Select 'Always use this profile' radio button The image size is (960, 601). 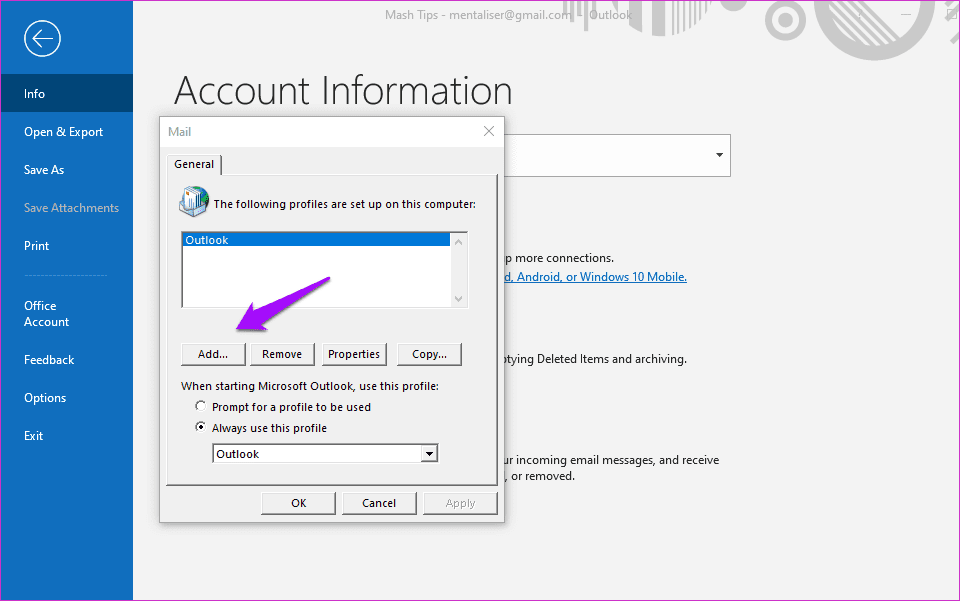coord(202,428)
